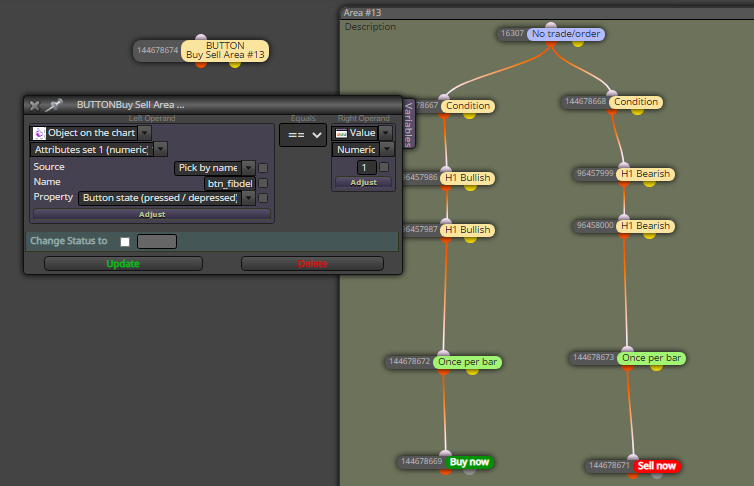Toggle checkbox next to Property row
754x486 pixels.
click(263, 198)
